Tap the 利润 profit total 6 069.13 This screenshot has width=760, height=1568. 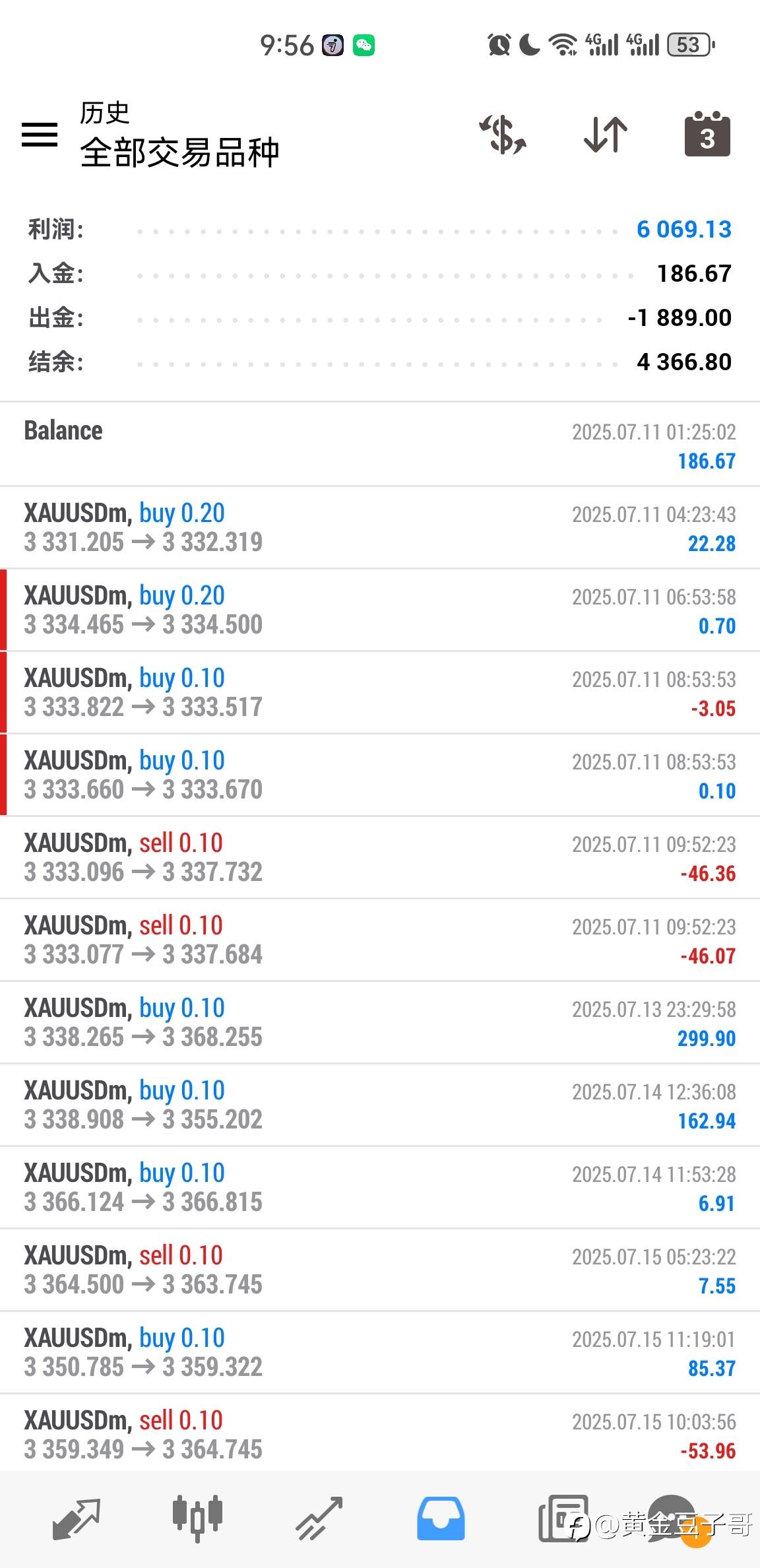click(683, 230)
